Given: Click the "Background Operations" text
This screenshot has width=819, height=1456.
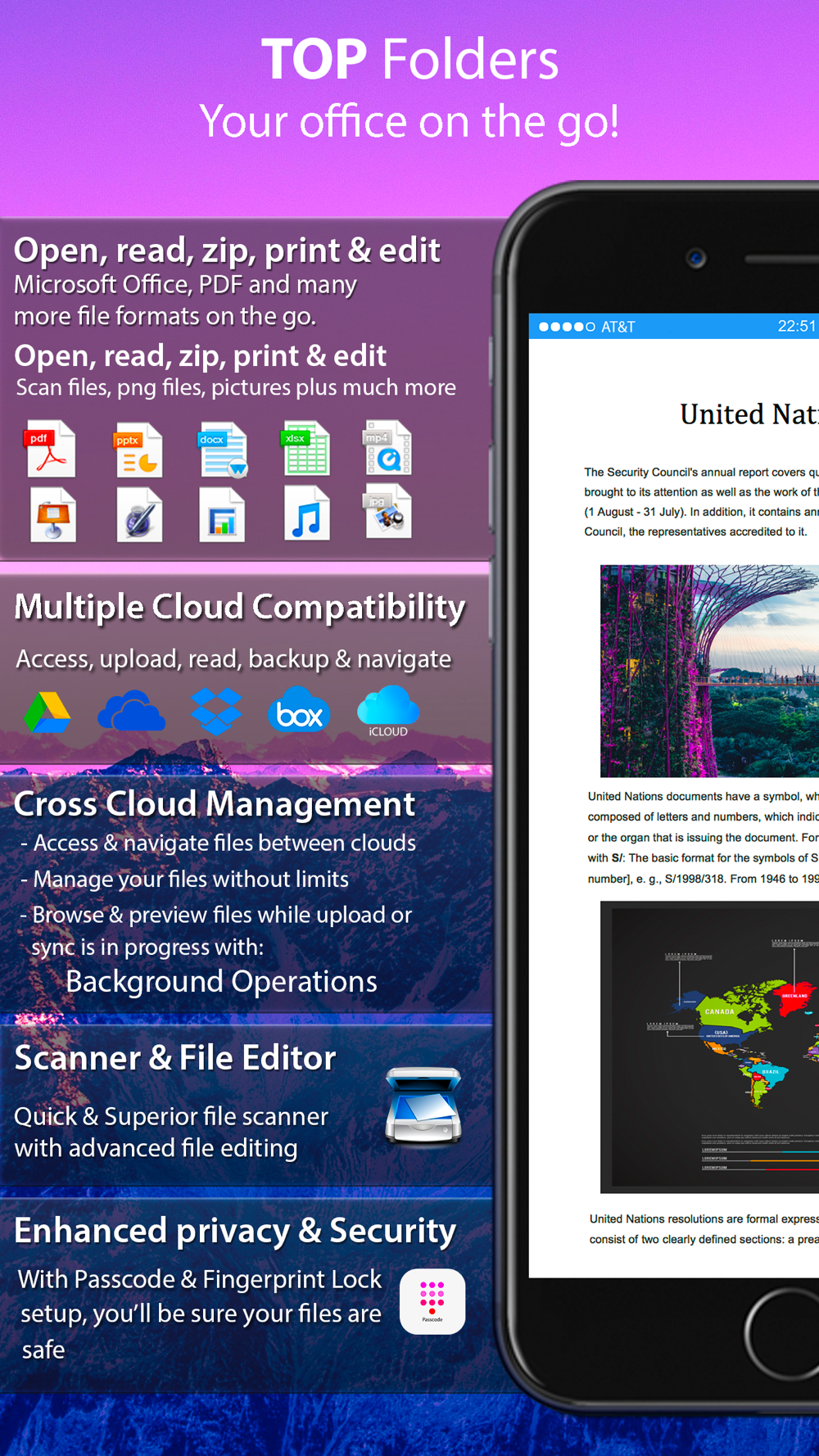Looking at the screenshot, I should (x=221, y=981).
